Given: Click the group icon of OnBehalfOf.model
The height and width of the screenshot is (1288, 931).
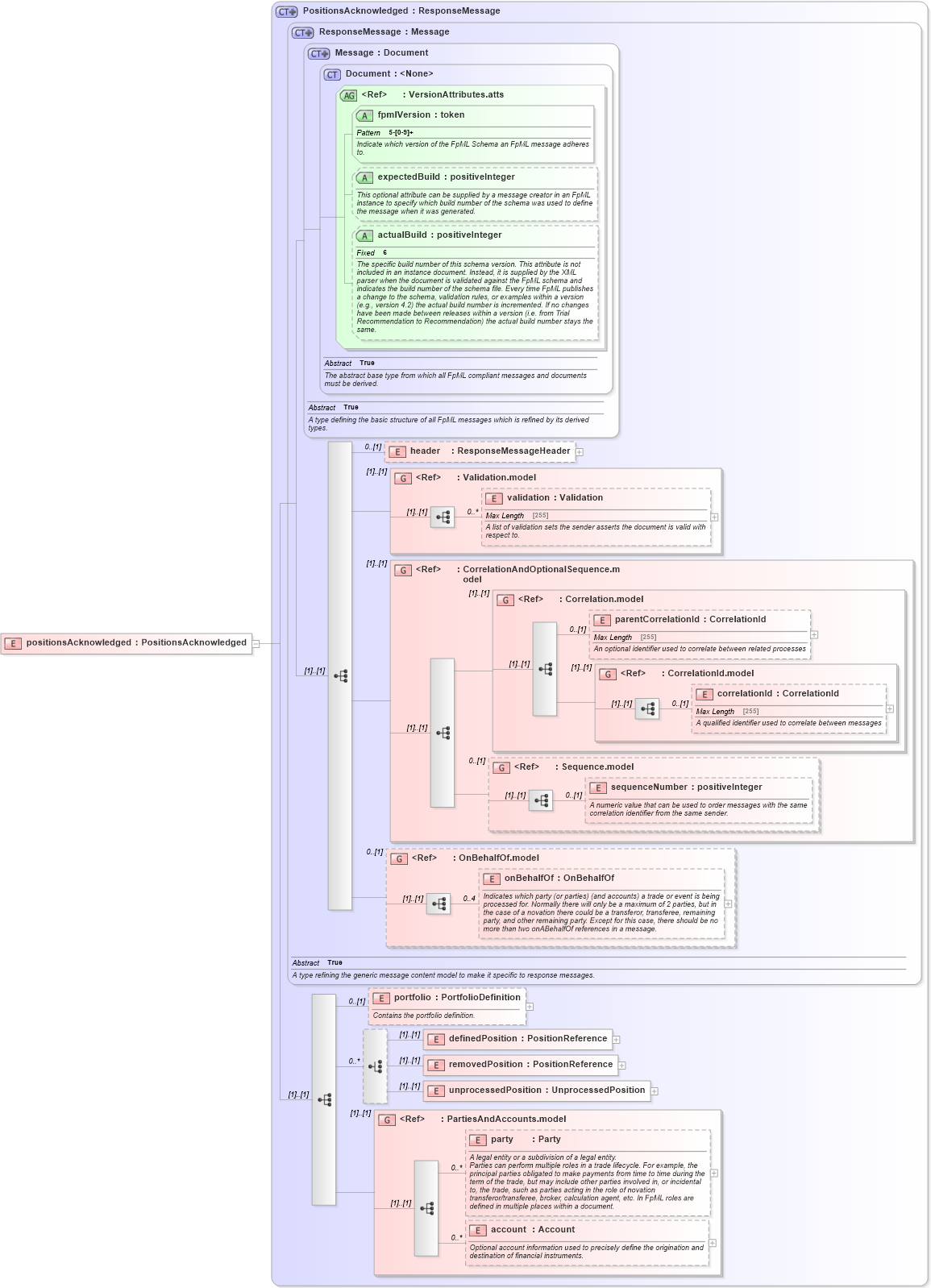Looking at the screenshot, I should (399, 859).
